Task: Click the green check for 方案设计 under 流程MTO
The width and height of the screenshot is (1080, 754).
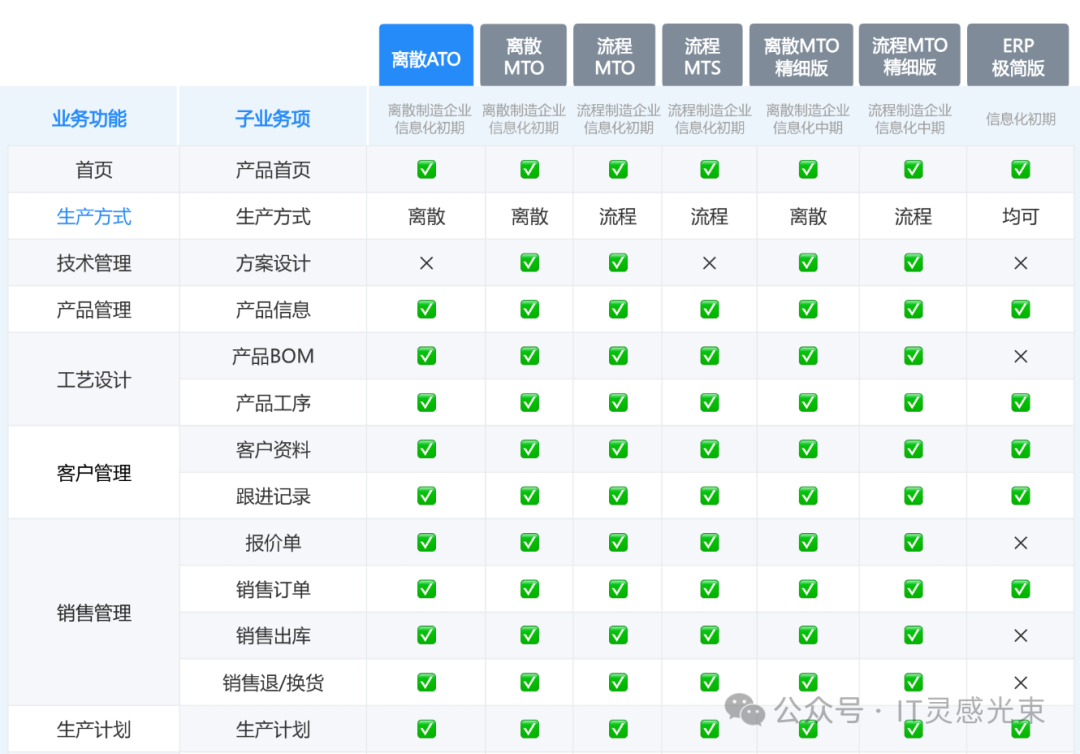Action: (618, 263)
